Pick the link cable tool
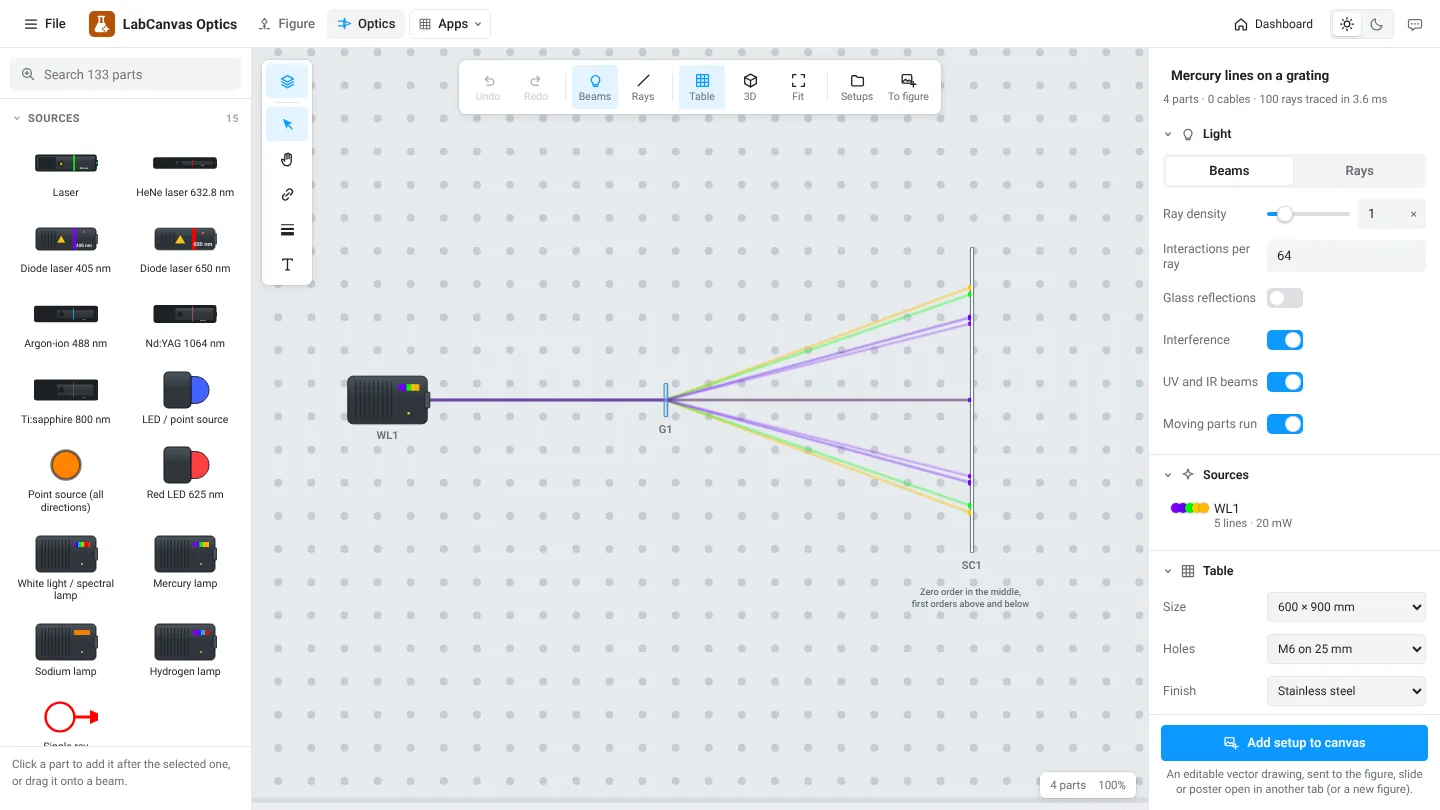 287,195
